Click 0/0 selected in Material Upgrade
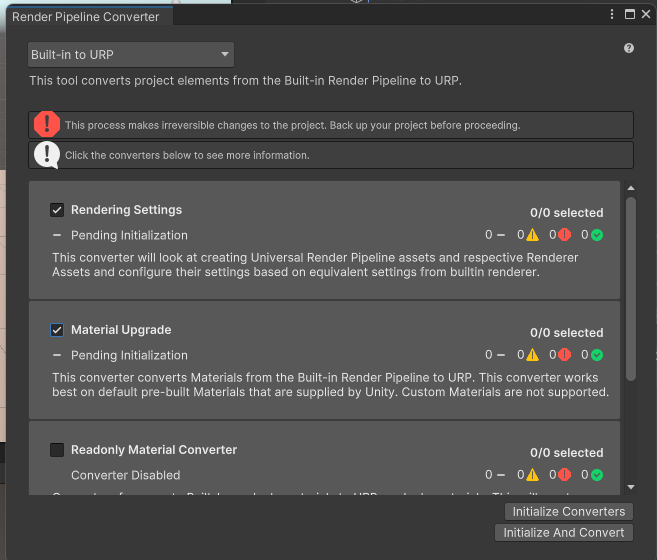 tap(566, 332)
